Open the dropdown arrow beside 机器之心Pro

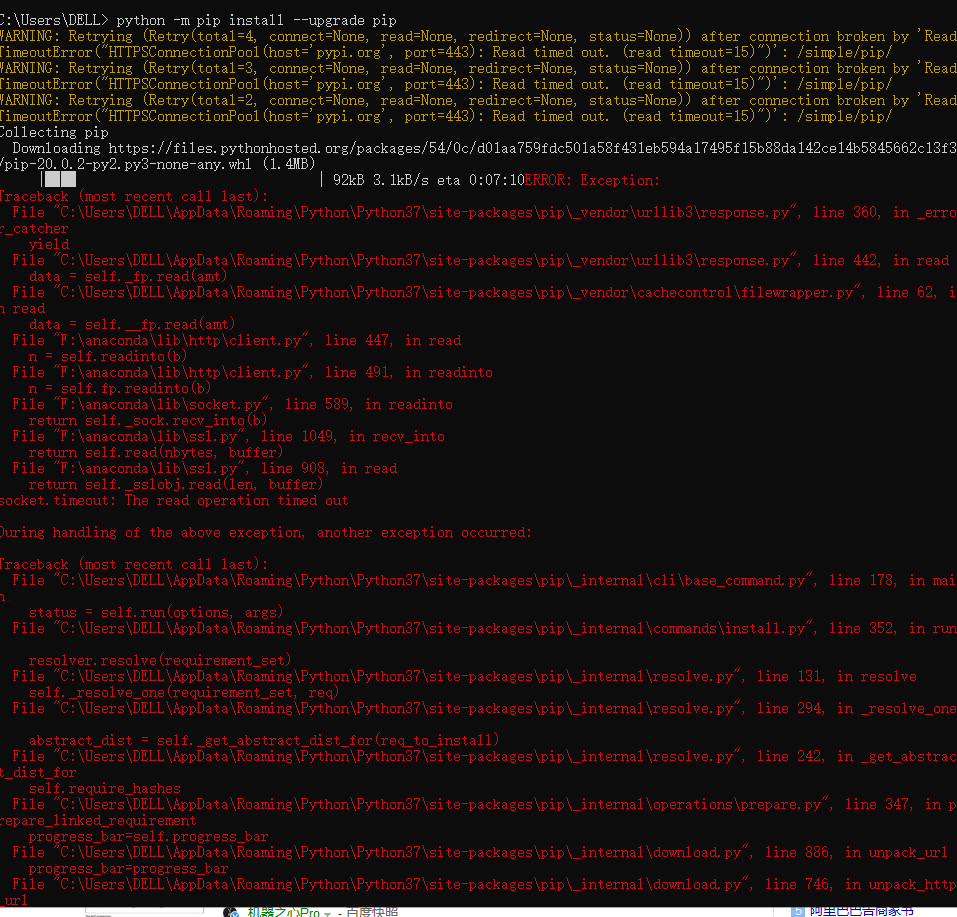click(x=327, y=912)
